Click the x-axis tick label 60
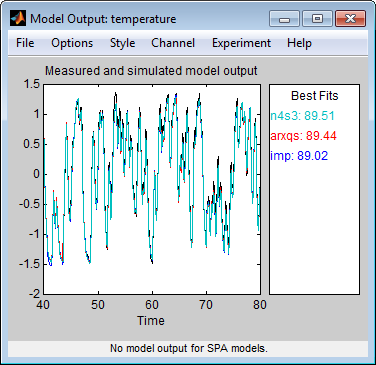376x365 pixels. (x=152, y=305)
